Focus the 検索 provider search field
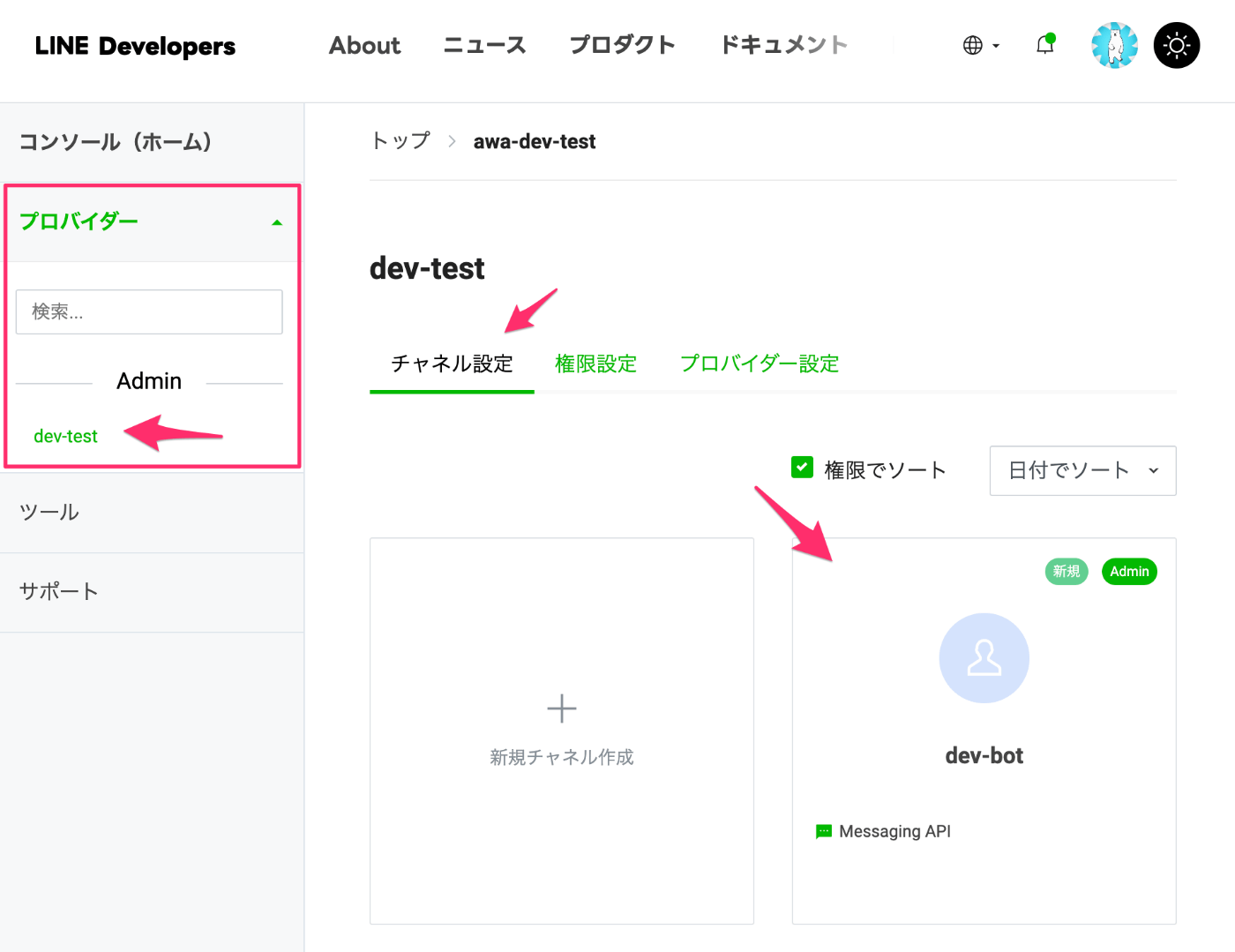 pos(149,311)
